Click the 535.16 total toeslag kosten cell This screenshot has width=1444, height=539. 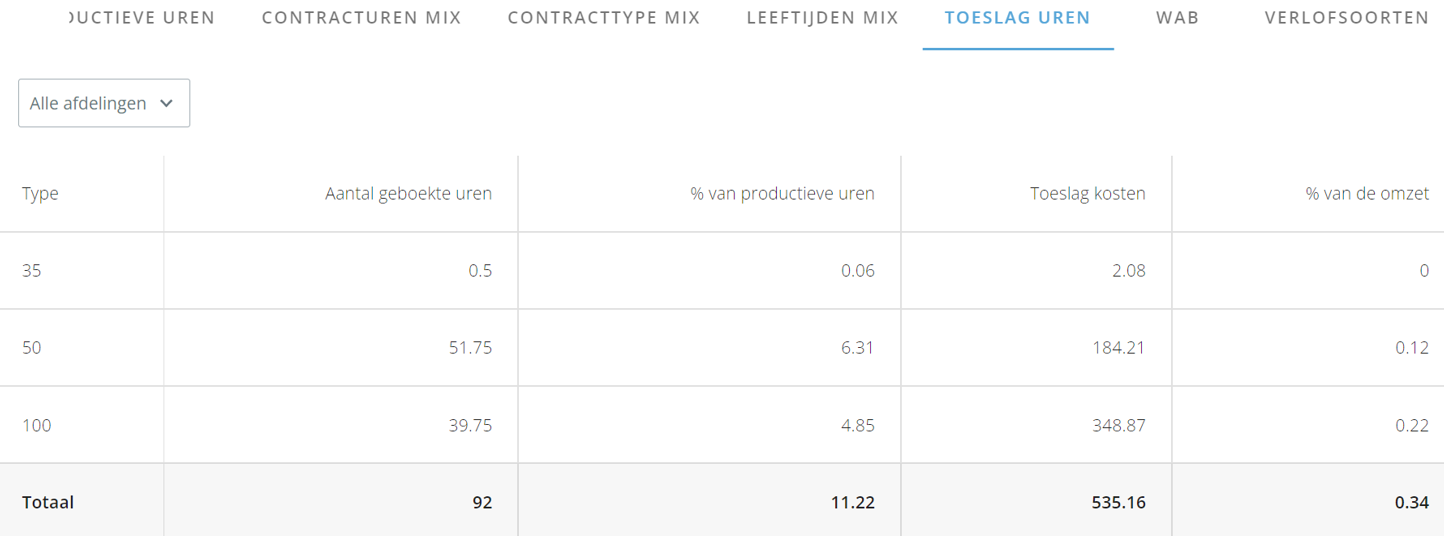pos(1118,502)
